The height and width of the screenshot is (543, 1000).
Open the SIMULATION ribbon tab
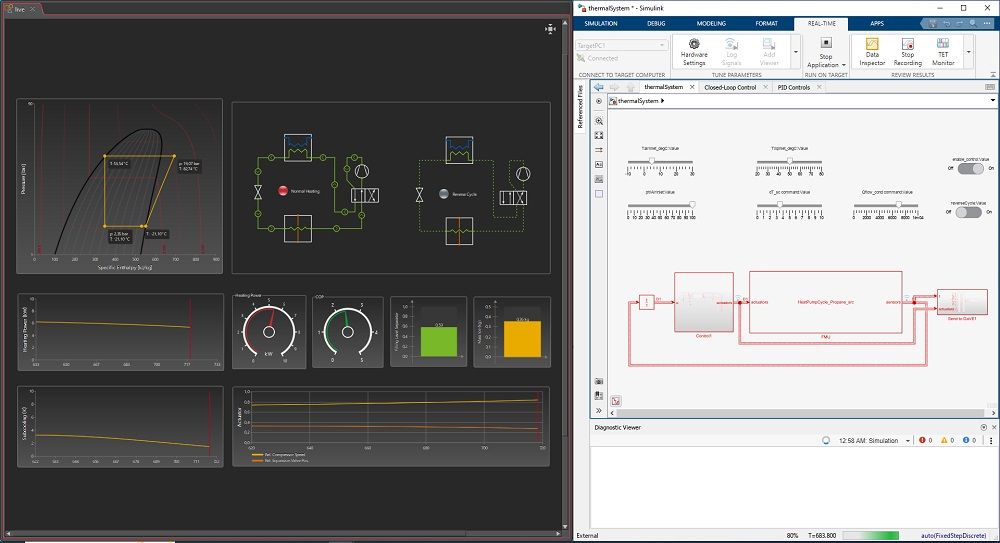click(601, 24)
